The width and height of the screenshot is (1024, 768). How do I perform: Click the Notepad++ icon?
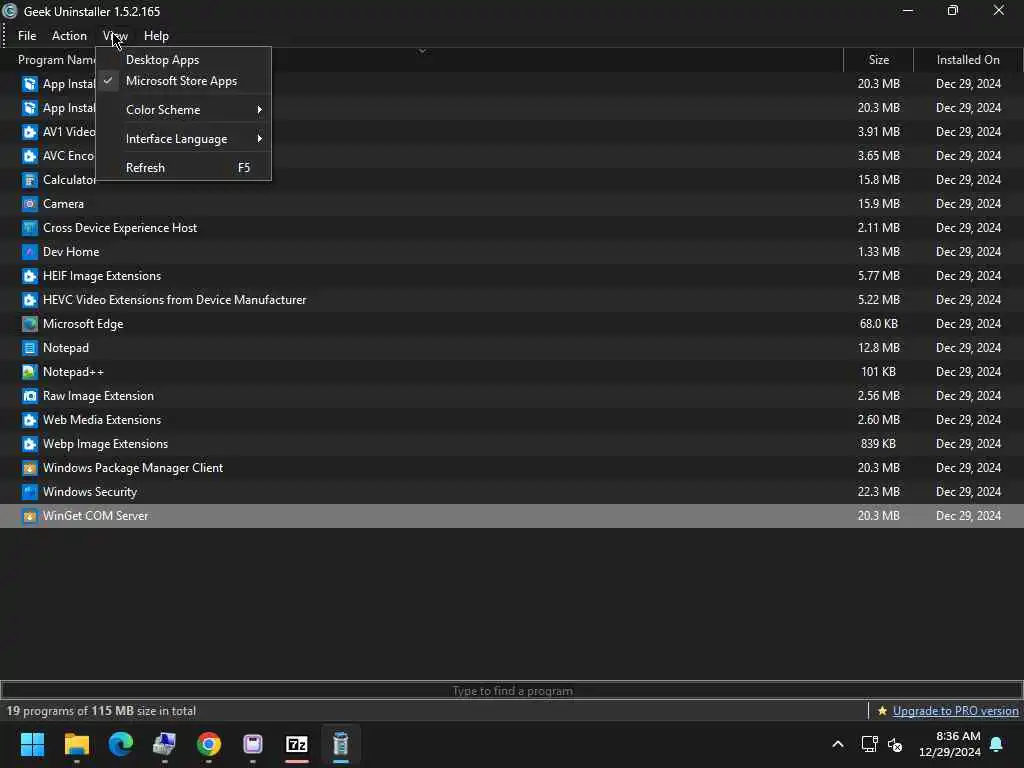[x=29, y=372]
